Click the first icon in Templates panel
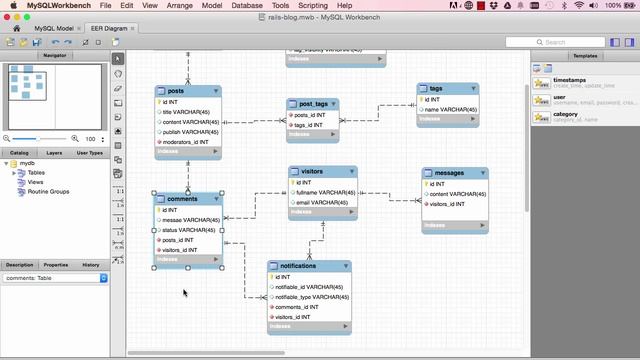This screenshot has height=360, width=640. (x=537, y=68)
